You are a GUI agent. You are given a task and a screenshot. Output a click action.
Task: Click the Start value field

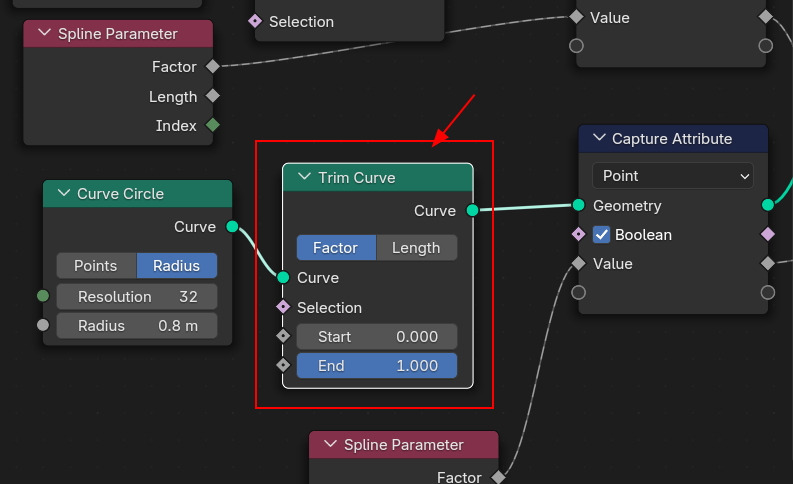click(x=377, y=337)
